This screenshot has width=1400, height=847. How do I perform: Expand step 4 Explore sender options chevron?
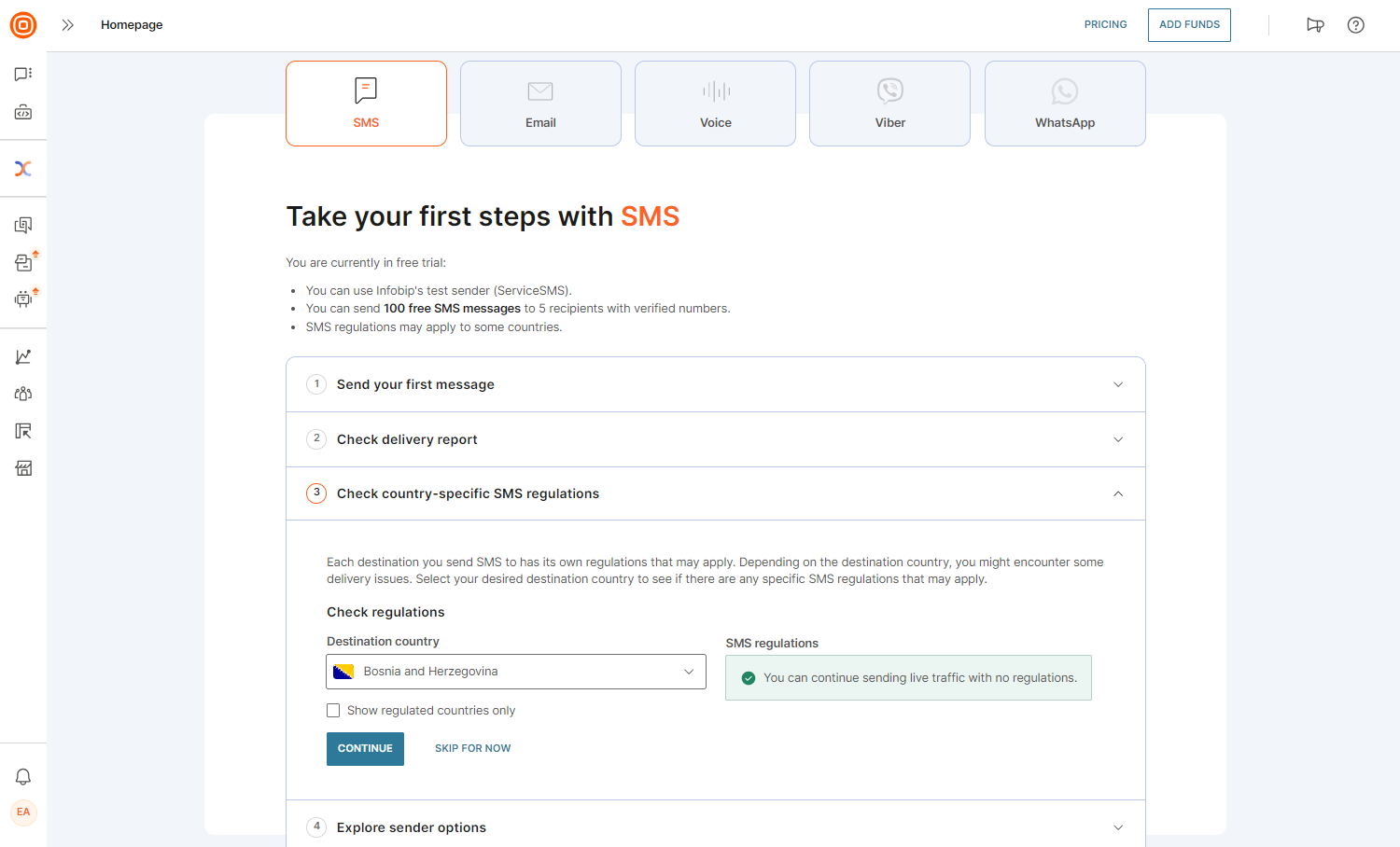click(x=1118, y=827)
